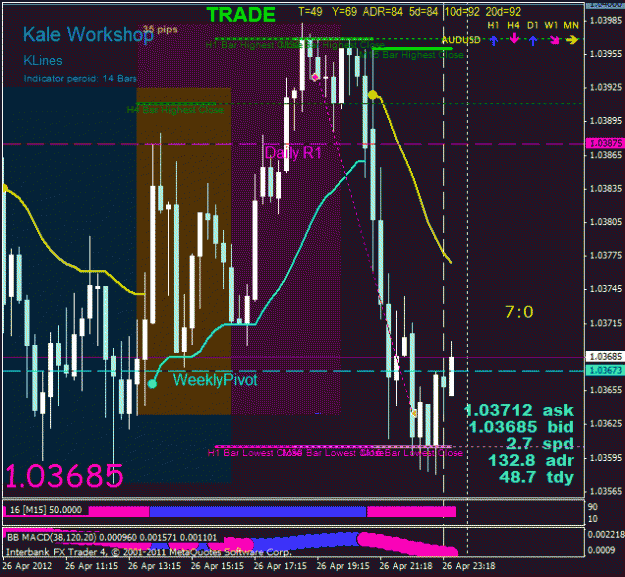Click the Indicator period 14 Bars text
Screen dimensions: 625x577
tap(80, 79)
